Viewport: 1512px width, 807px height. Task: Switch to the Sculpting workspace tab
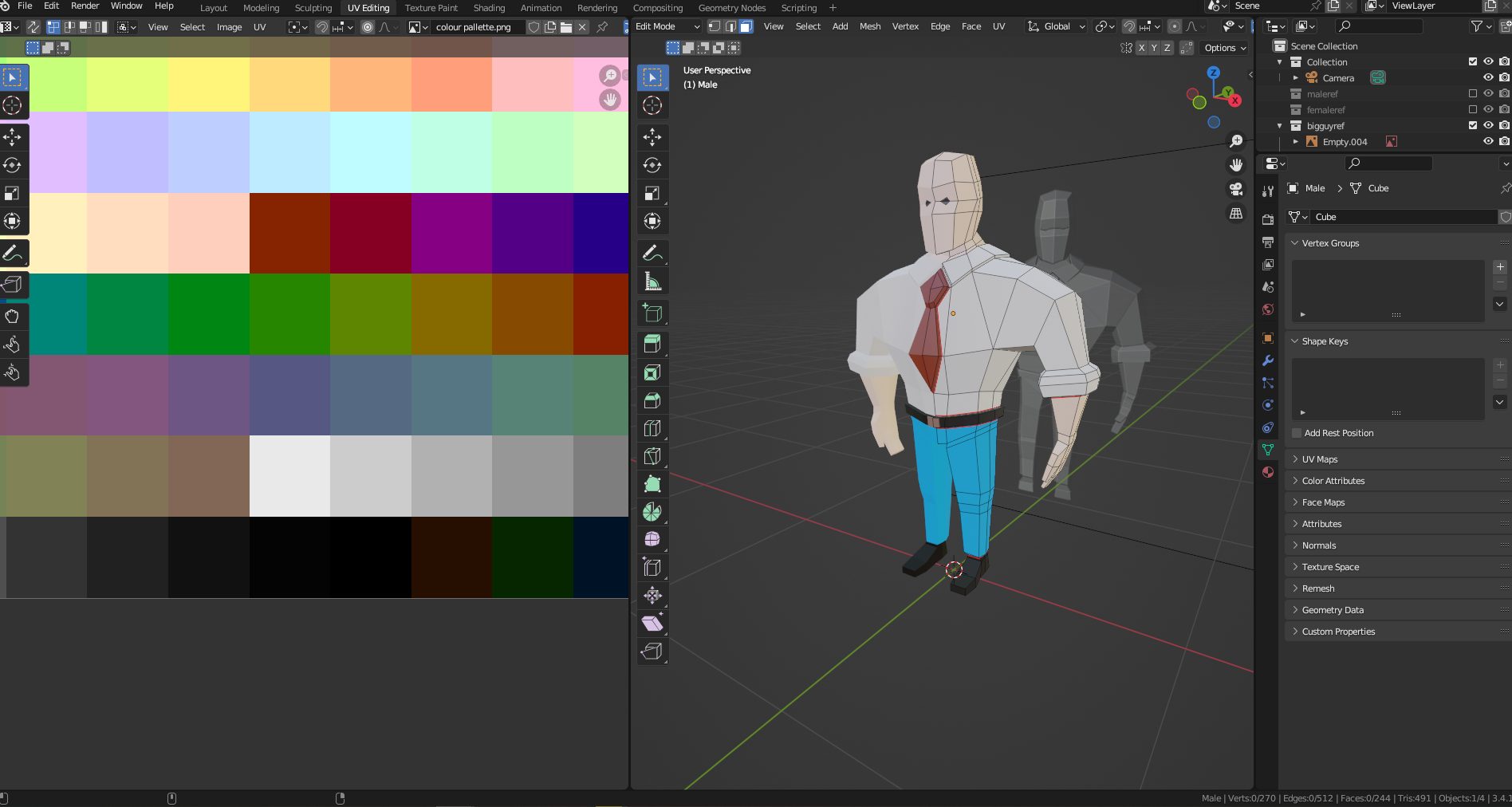click(x=313, y=8)
